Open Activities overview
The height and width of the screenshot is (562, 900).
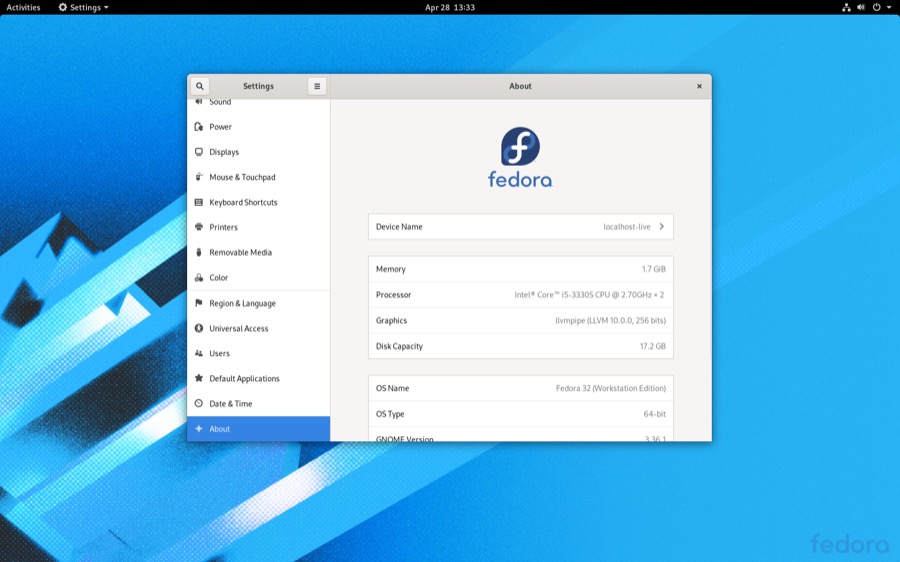[x=24, y=7]
